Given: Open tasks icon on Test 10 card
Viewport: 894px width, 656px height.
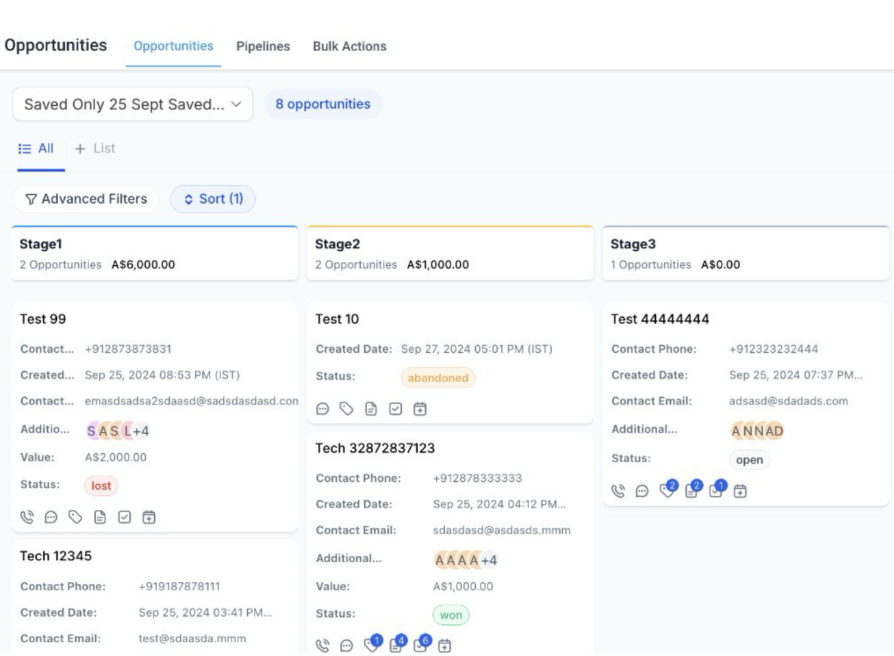Looking at the screenshot, I should coord(396,409).
